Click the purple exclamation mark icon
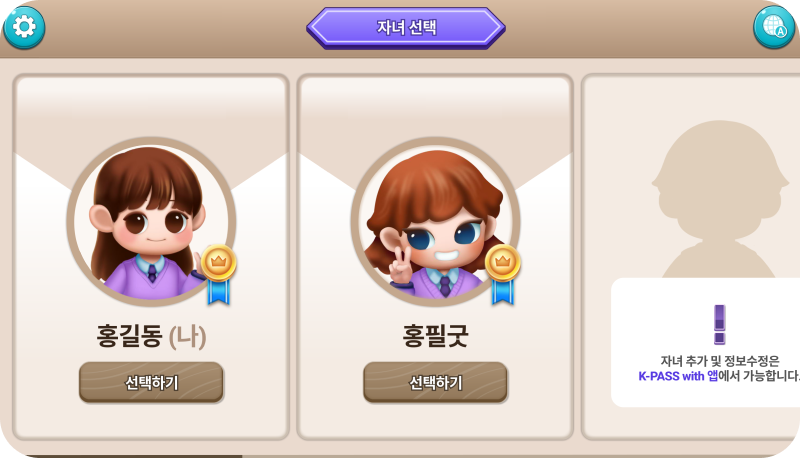800x458 pixels. pyautogui.click(x=719, y=324)
